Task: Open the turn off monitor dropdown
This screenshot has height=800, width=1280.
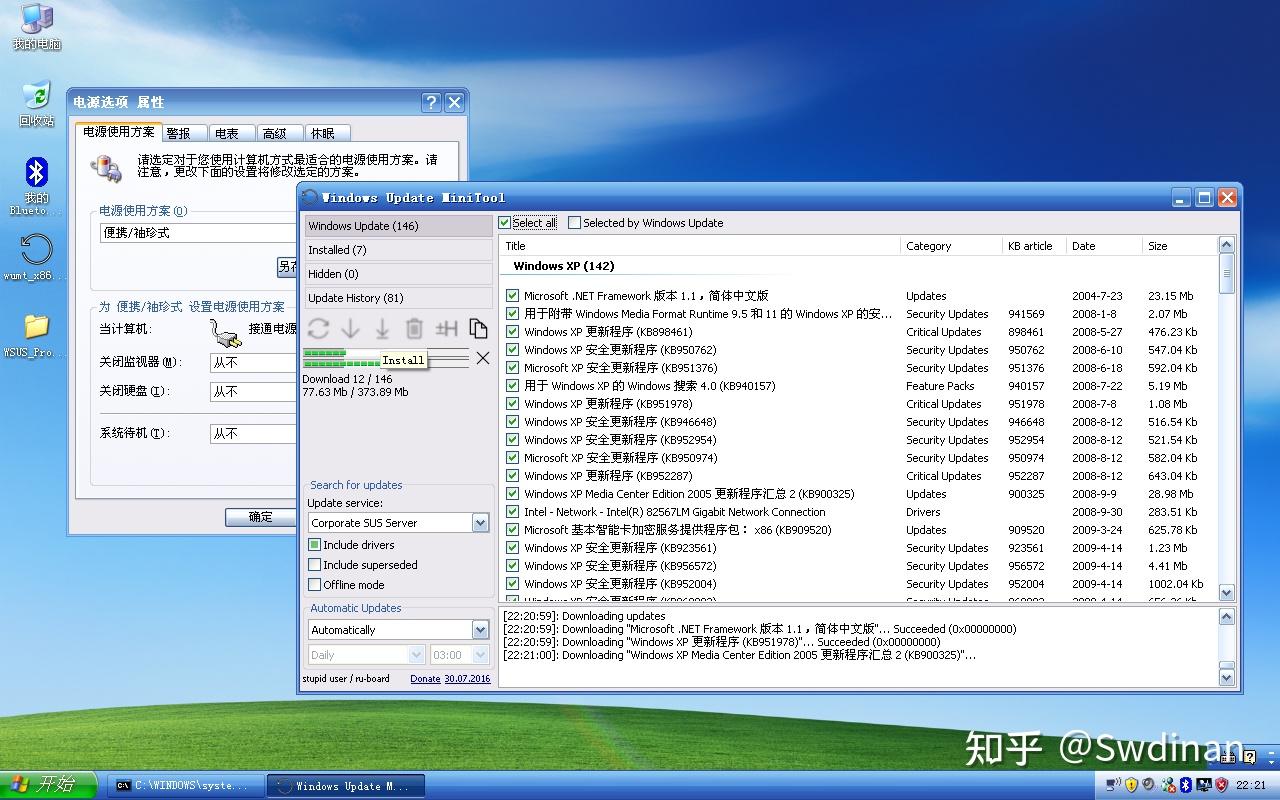Action: [254, 362]
